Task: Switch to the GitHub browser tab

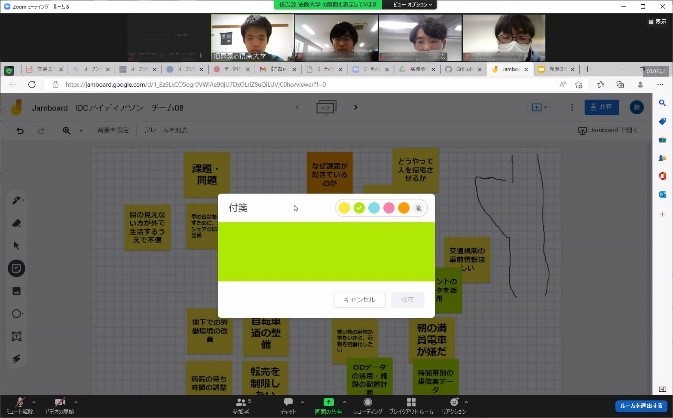Action: [x=463, y=69]
